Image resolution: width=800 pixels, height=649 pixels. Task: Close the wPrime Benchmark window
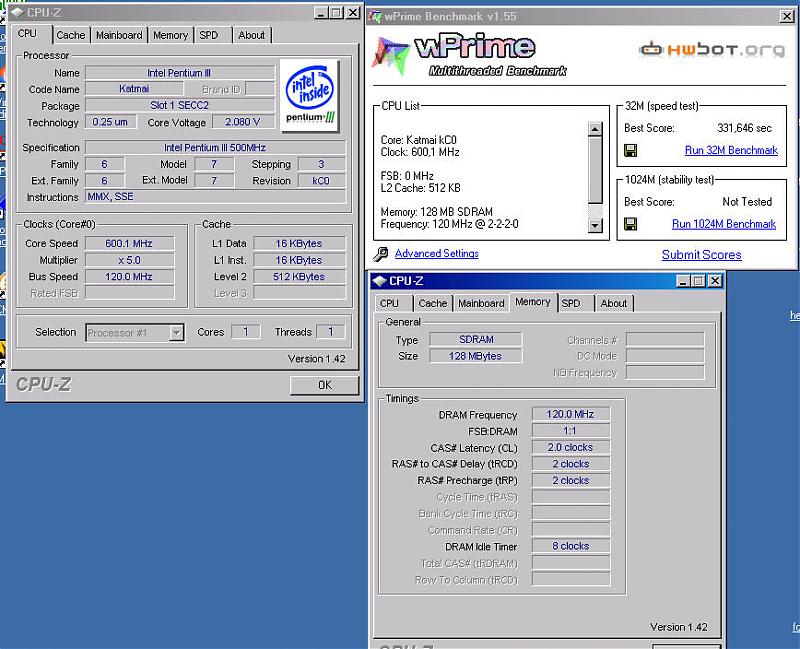[x=788, y=17]
